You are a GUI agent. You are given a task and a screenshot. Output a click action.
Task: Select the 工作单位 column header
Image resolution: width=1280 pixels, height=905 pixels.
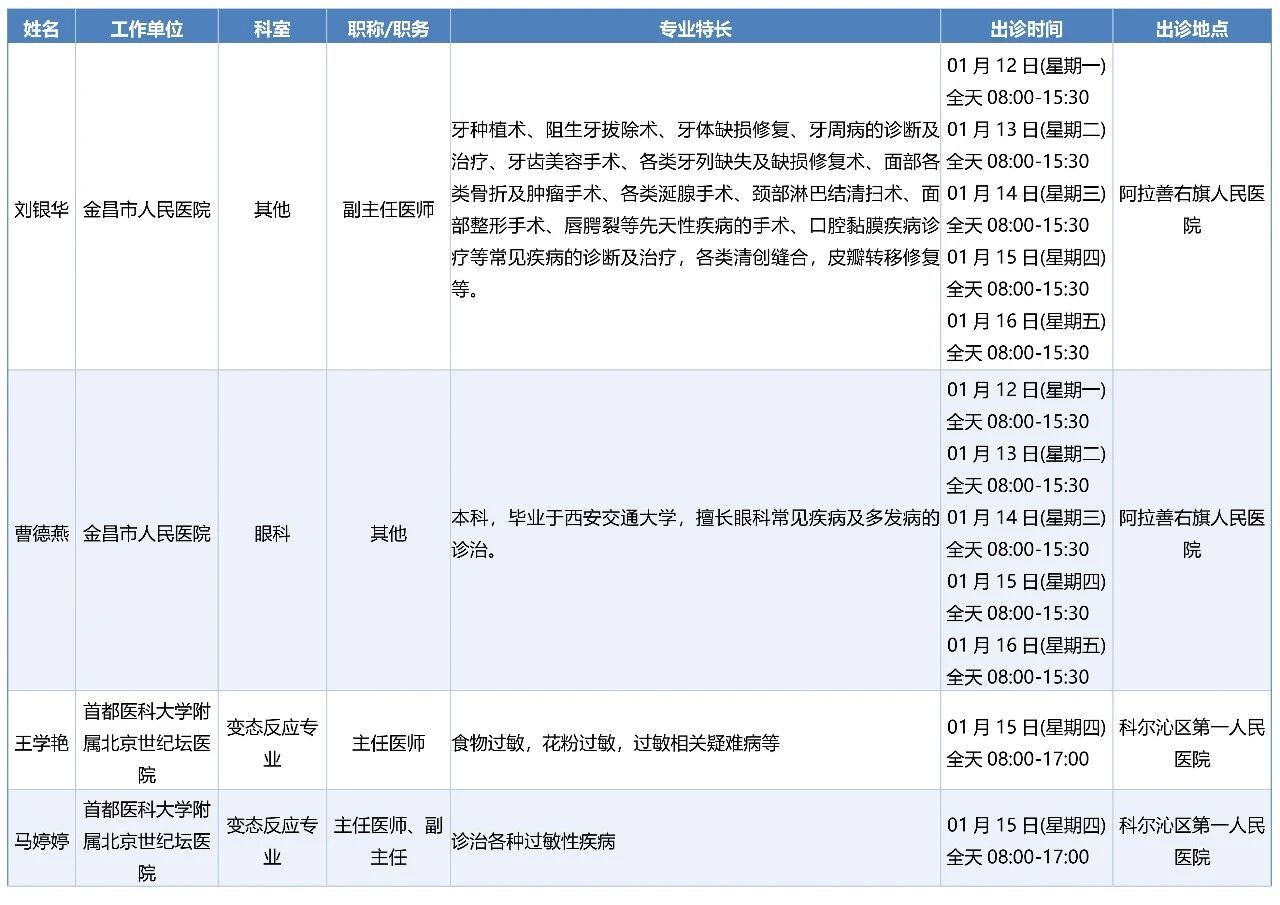click(147, 29)
